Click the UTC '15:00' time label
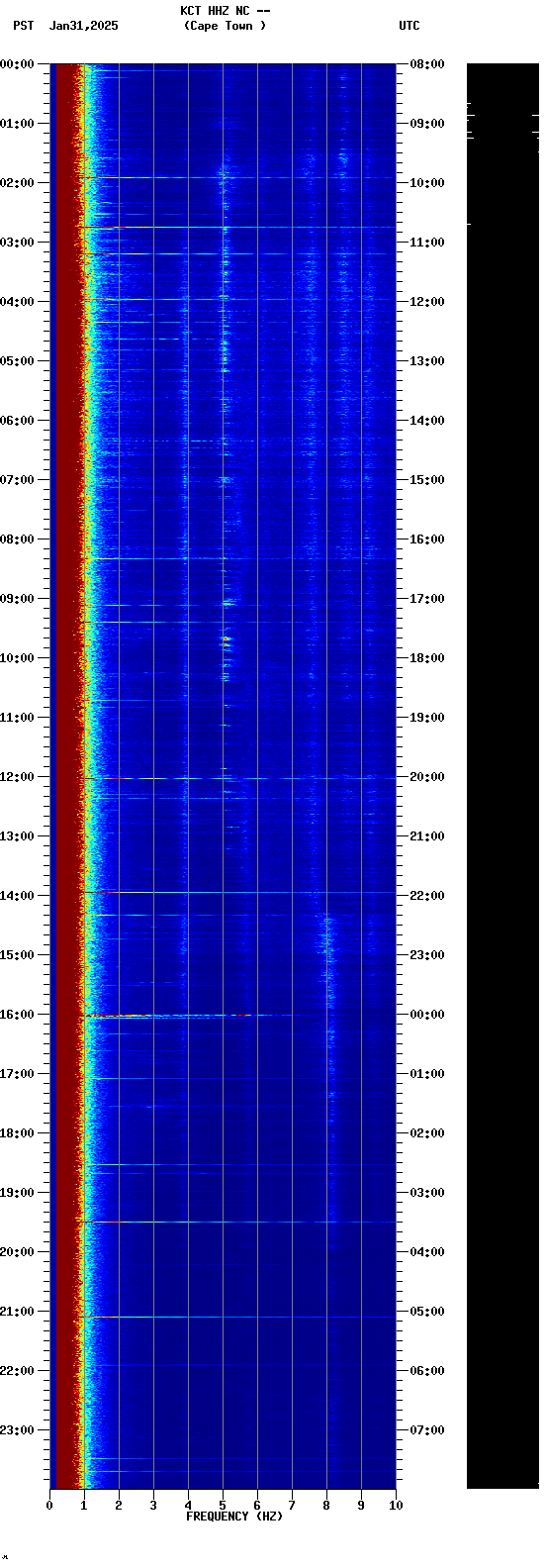546x1568 pixels. [x=427, y=480]
